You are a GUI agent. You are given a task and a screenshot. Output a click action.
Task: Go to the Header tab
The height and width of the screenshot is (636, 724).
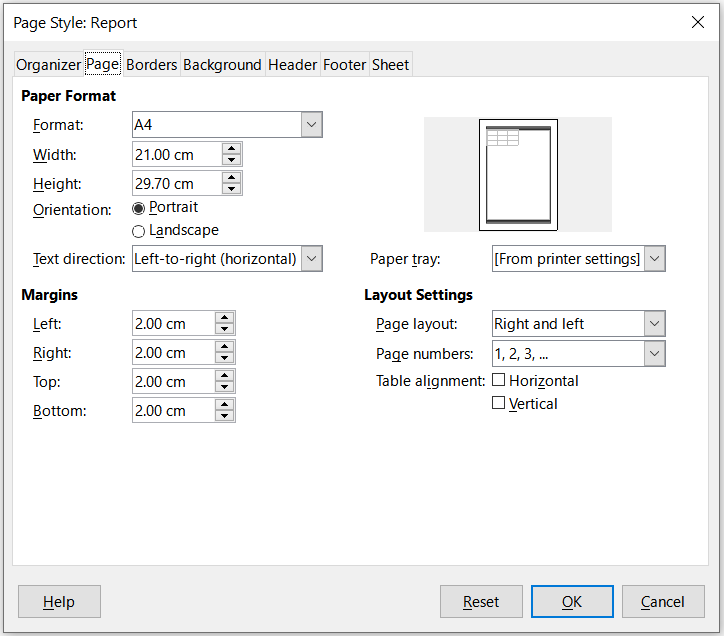[x=292, y=65]
